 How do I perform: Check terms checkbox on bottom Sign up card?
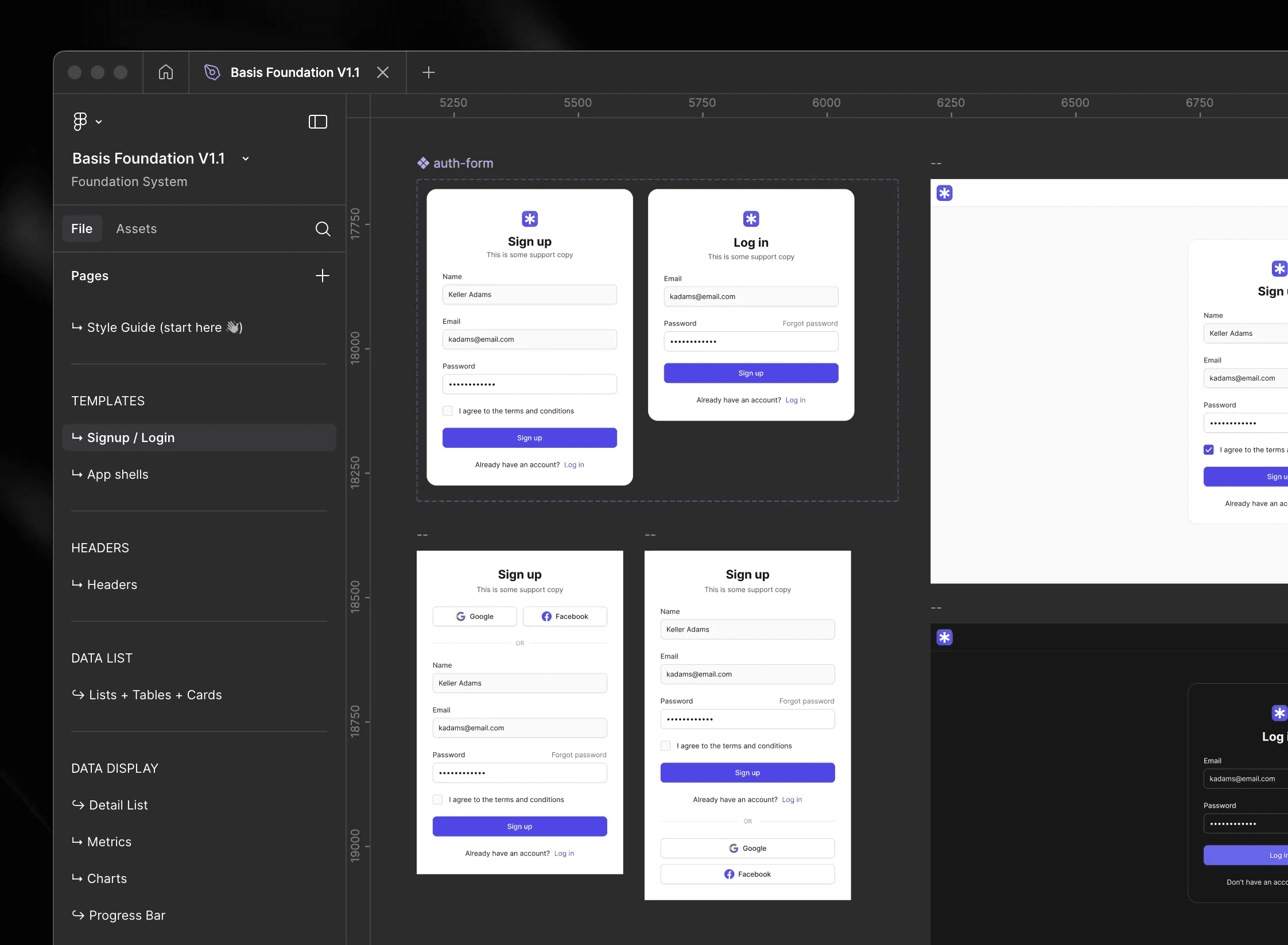tap(438, 799)
